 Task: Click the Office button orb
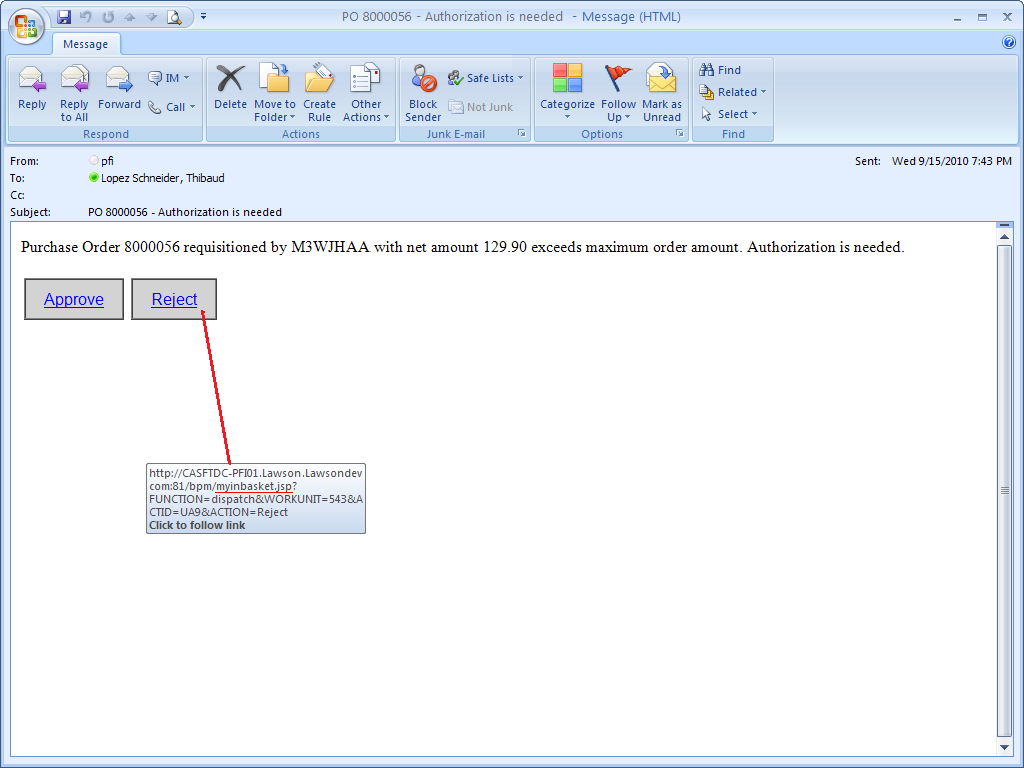(x=27, y=25)
